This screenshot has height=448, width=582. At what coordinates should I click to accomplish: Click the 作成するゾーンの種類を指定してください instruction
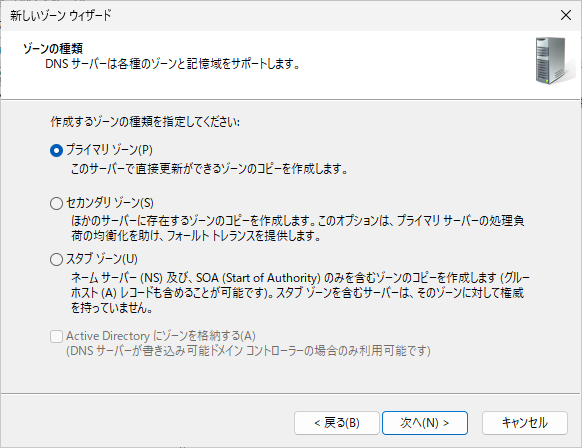145,122
